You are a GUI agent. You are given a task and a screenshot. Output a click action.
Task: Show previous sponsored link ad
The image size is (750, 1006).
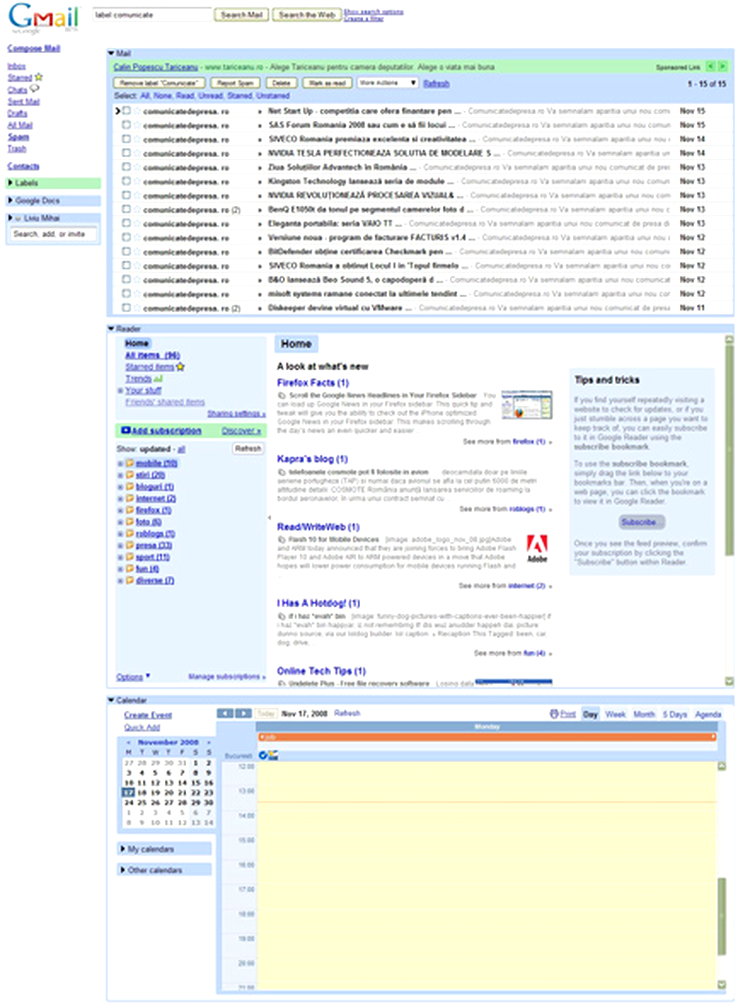pyautogui.click(x=710, y=66)
